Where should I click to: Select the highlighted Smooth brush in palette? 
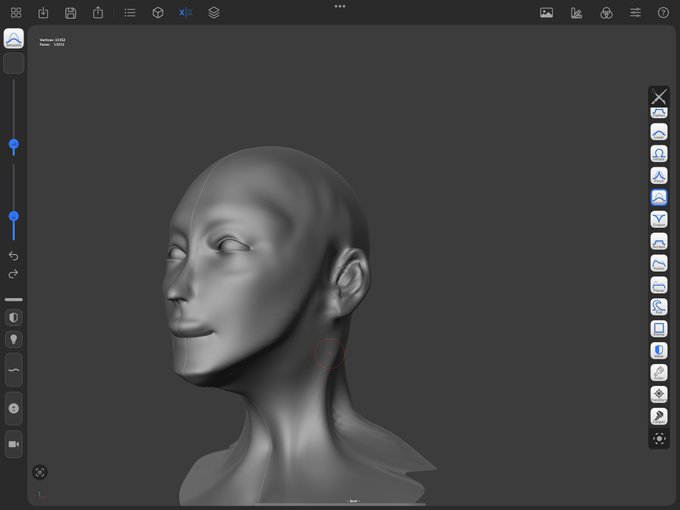click(659, 197)
